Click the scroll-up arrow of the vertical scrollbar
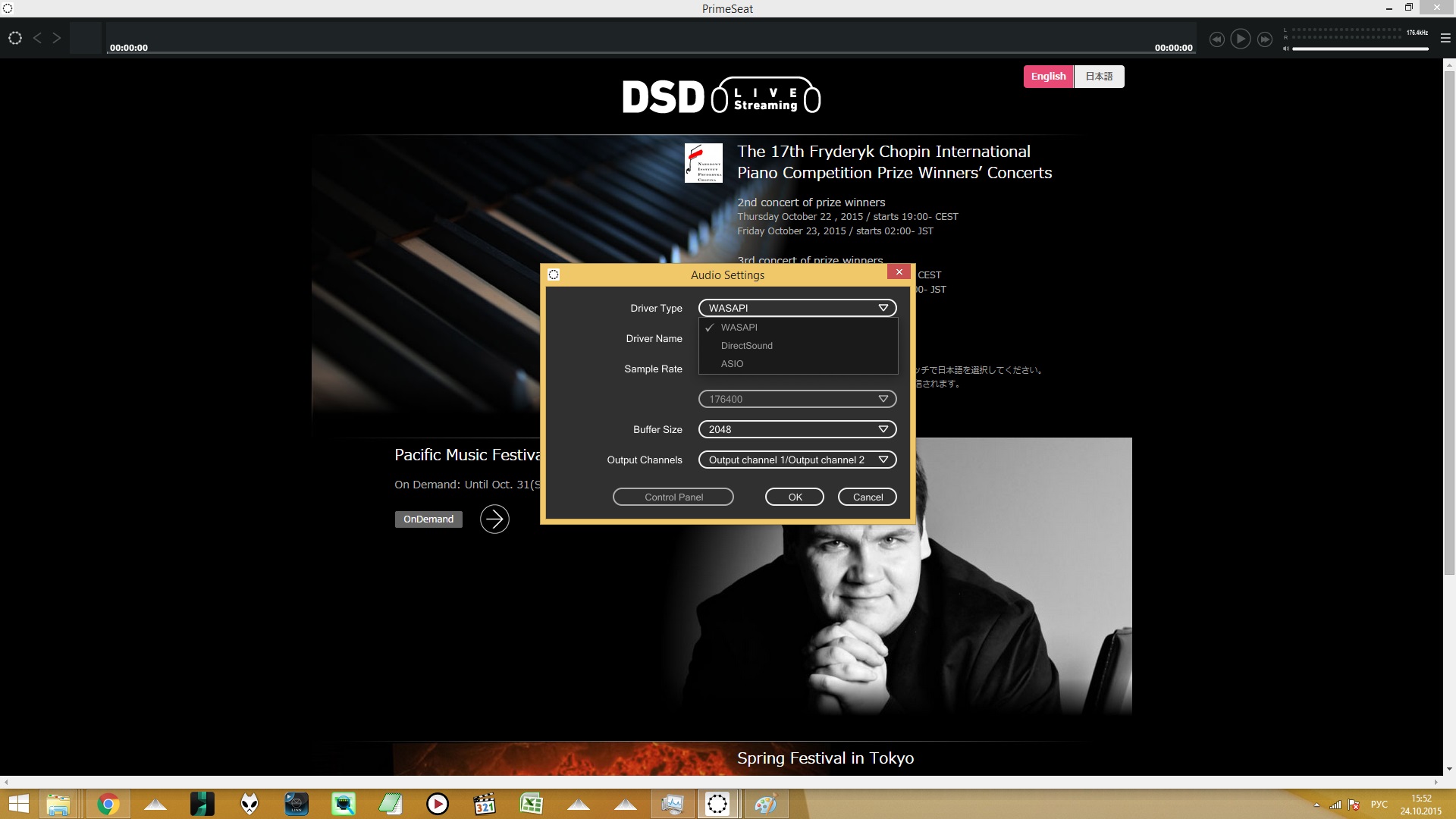Viewport: 1456px width, 819px height. coord(1449,64)
